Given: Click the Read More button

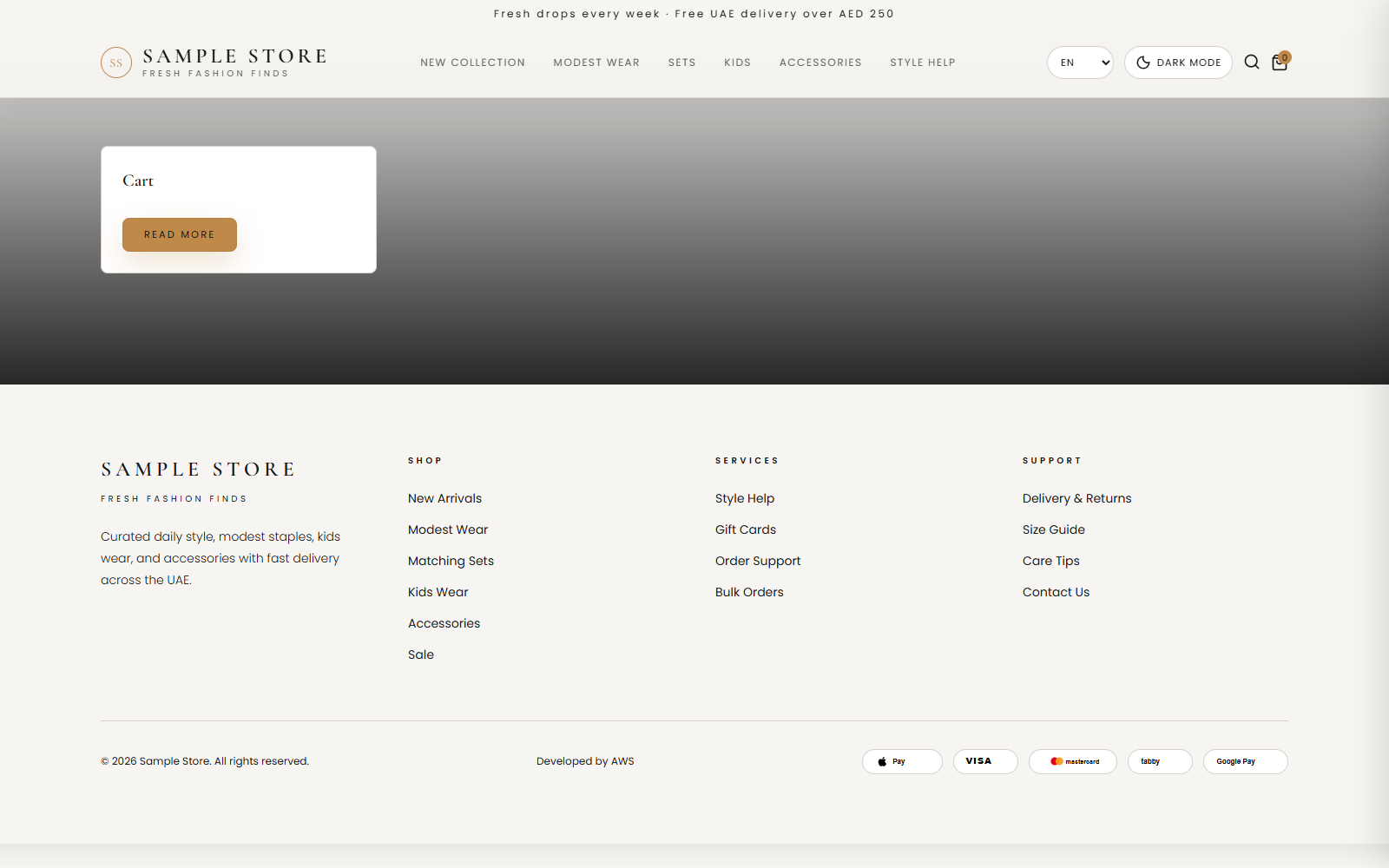Looking at the screenshot, I should click(180, 234).
